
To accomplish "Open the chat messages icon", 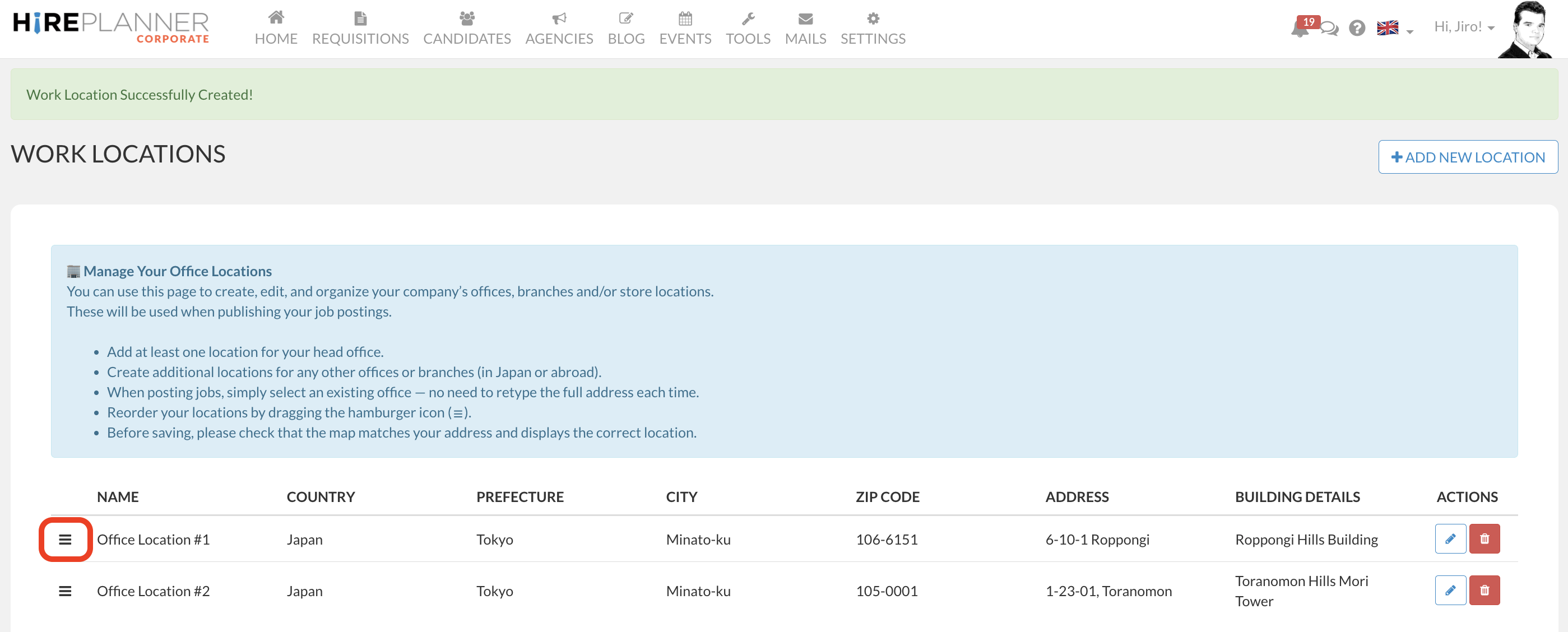I will pyautogui.click(x=1330, y=29).
